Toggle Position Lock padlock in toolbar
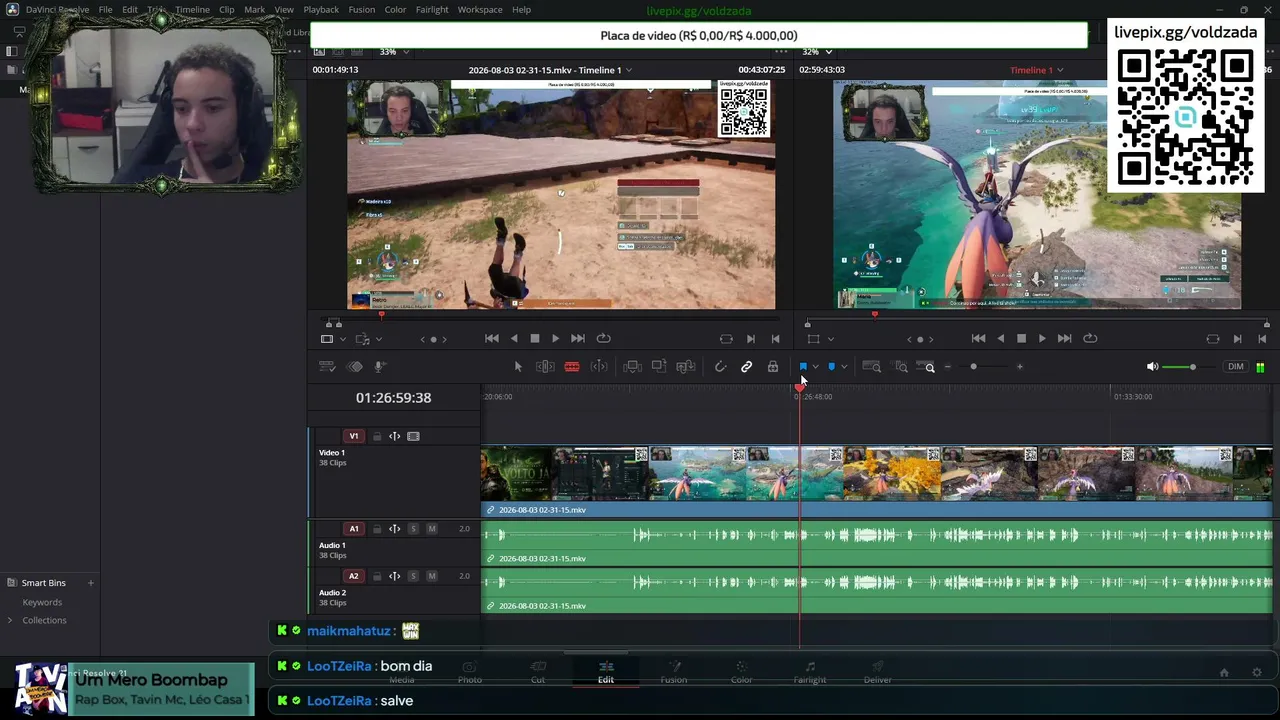Image resolution: width=1280 pixels, height=720 pixels. click(773, 367)
